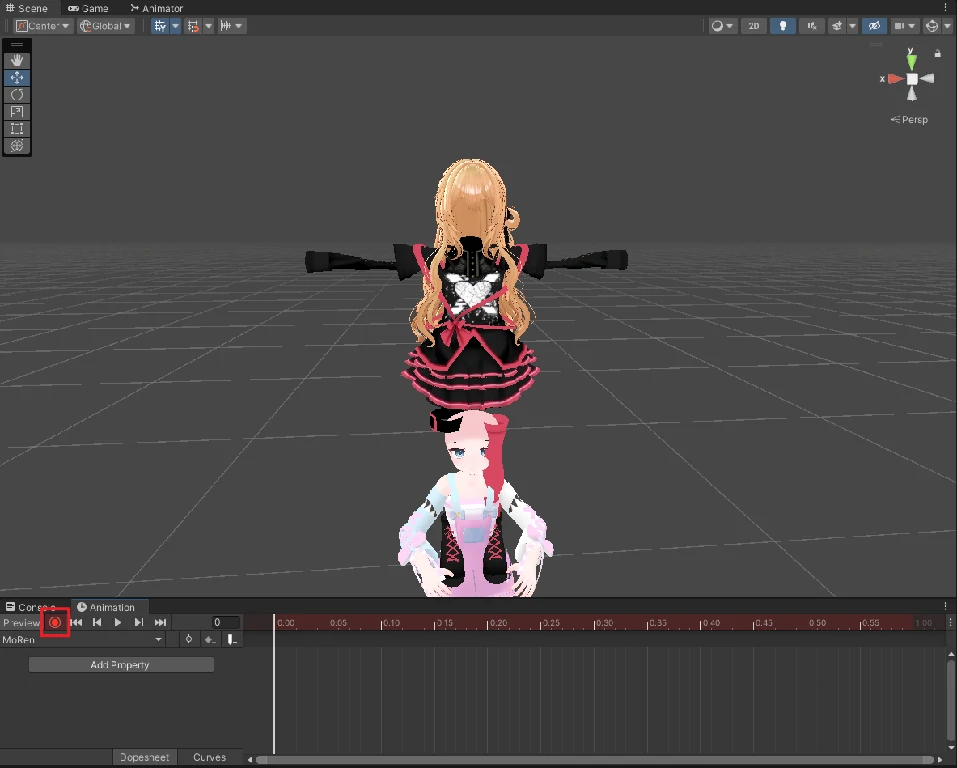The width and height of the screenshot is (957, 768).
Task: Toggle scene visibility eye icon
Action: click(x=874, y=26)
